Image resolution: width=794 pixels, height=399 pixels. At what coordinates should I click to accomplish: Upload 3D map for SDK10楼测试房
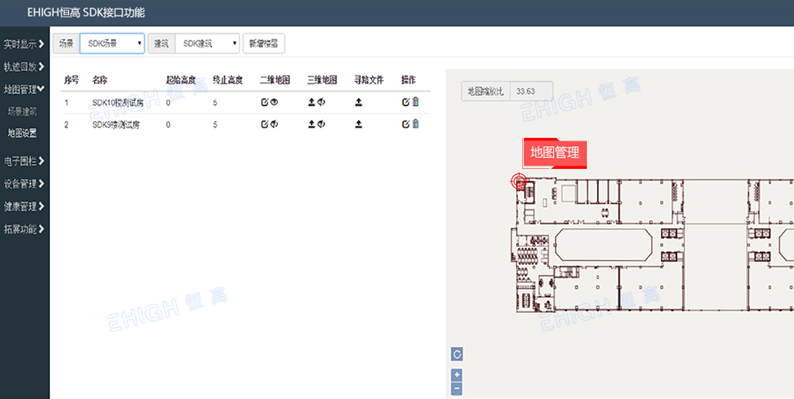pos(311,102)
